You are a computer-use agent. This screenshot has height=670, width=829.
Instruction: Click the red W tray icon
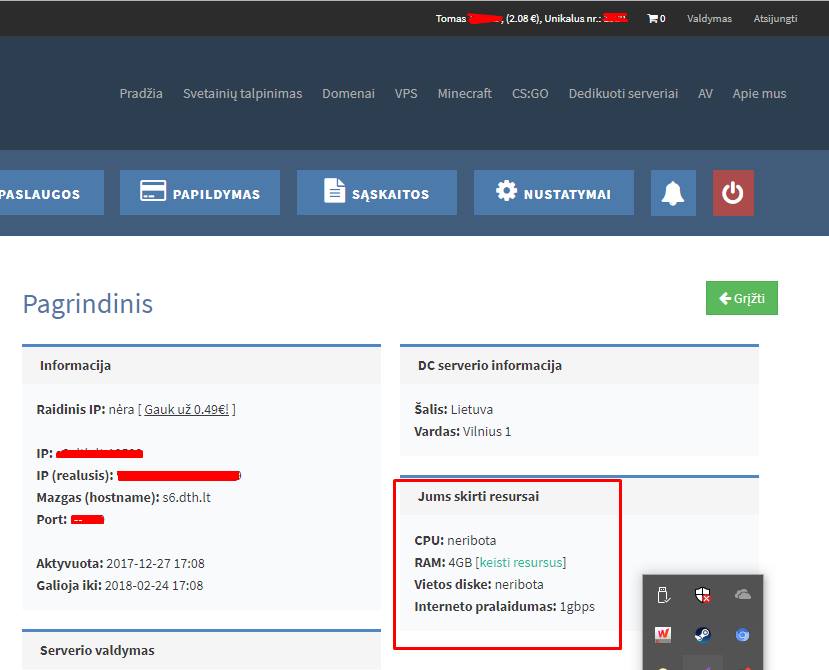tap(663, 634)
